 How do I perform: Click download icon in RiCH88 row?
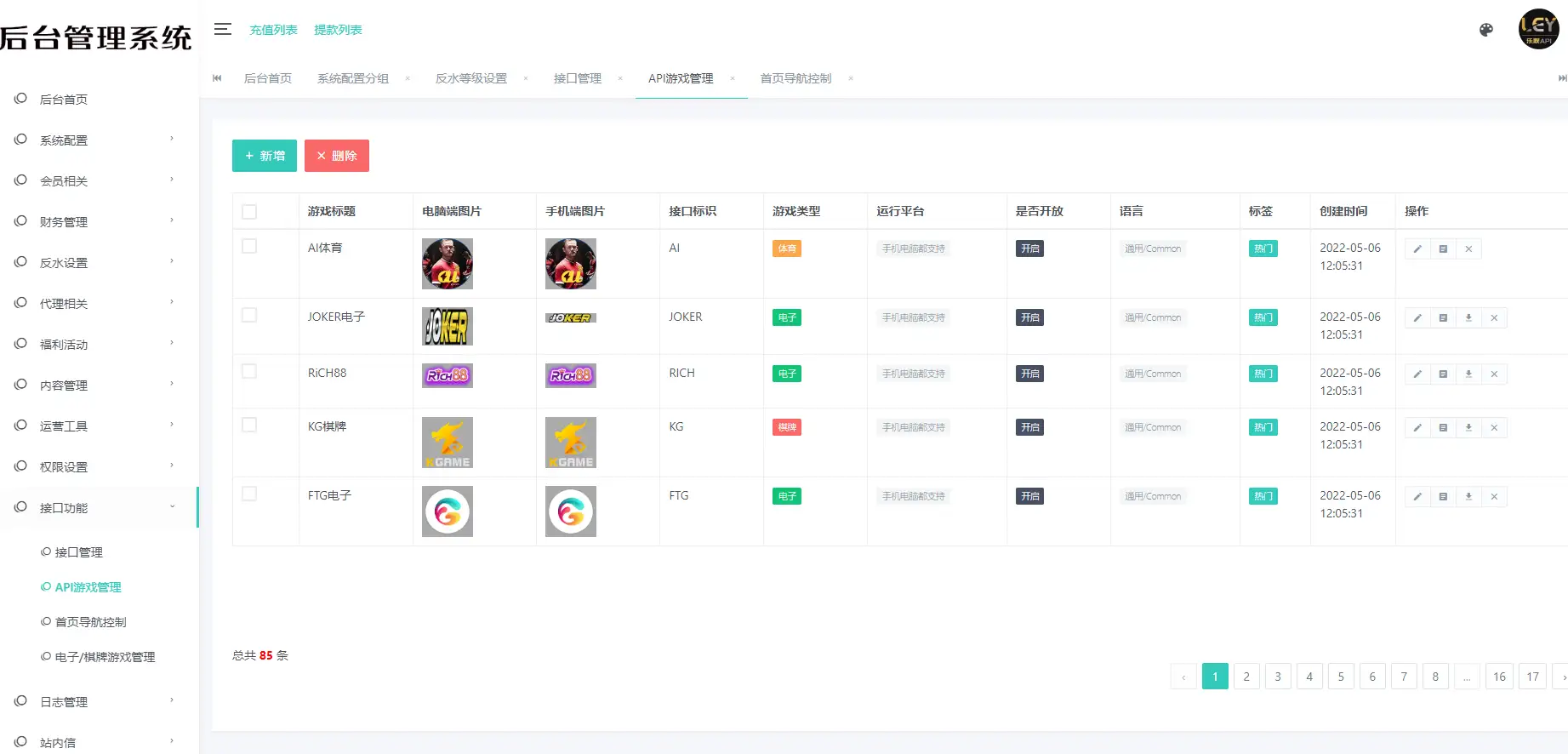coord(1468,374)
